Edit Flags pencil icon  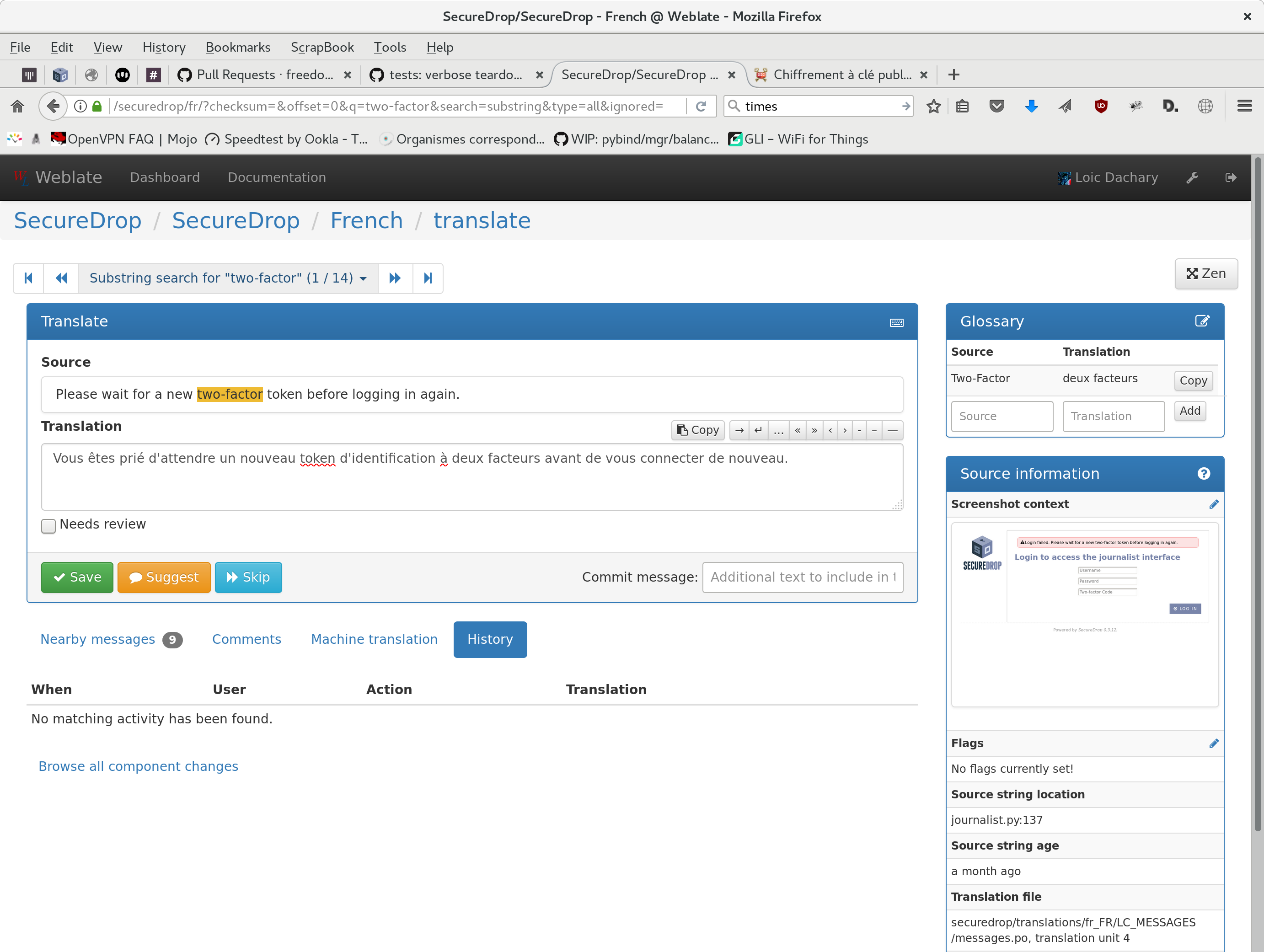tap(1214, 743)
